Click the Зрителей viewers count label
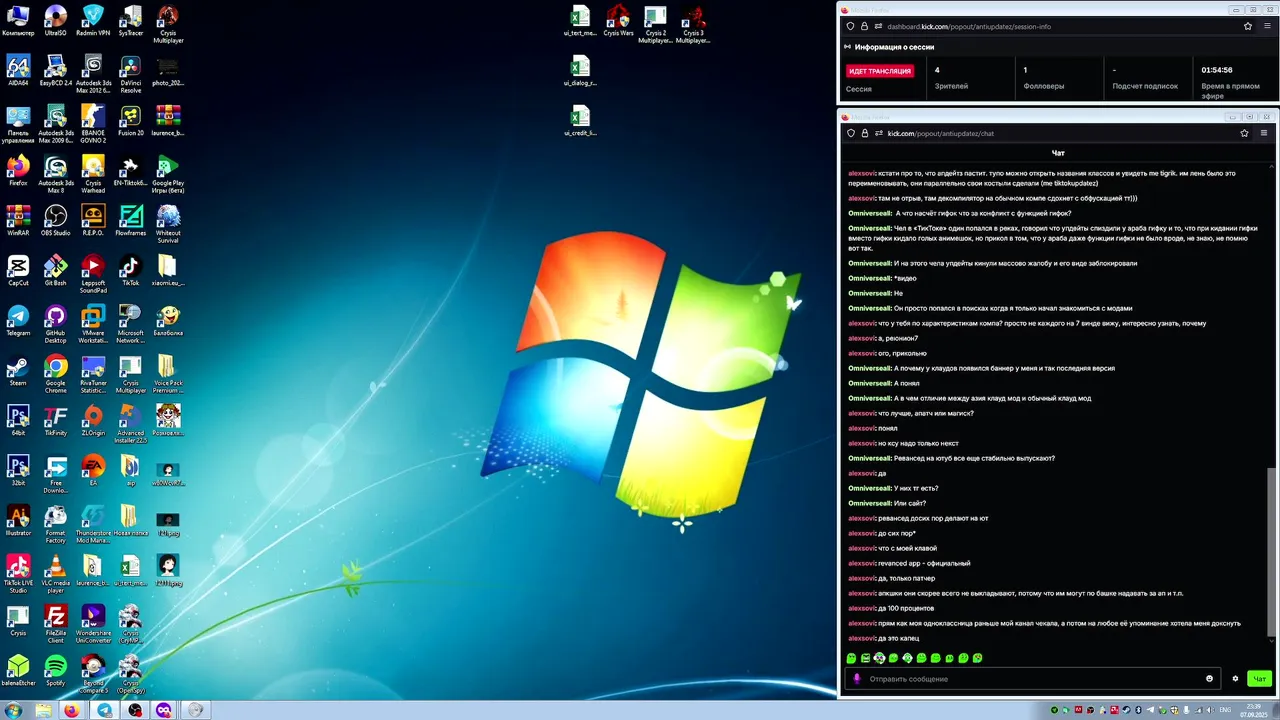1280x720 pixels. tap(951, 86)
